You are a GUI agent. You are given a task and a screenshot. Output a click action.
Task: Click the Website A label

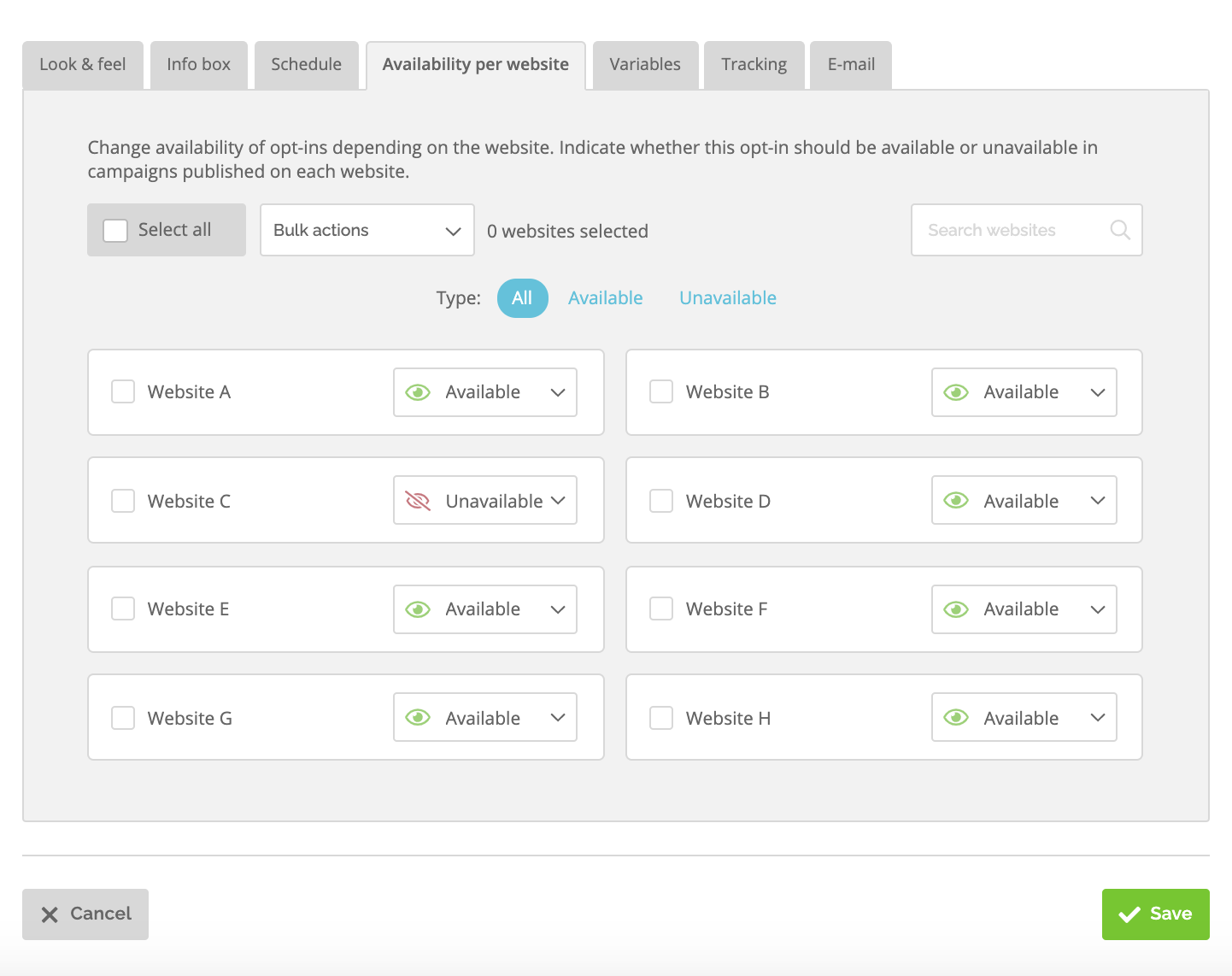[x=189, y=392]
